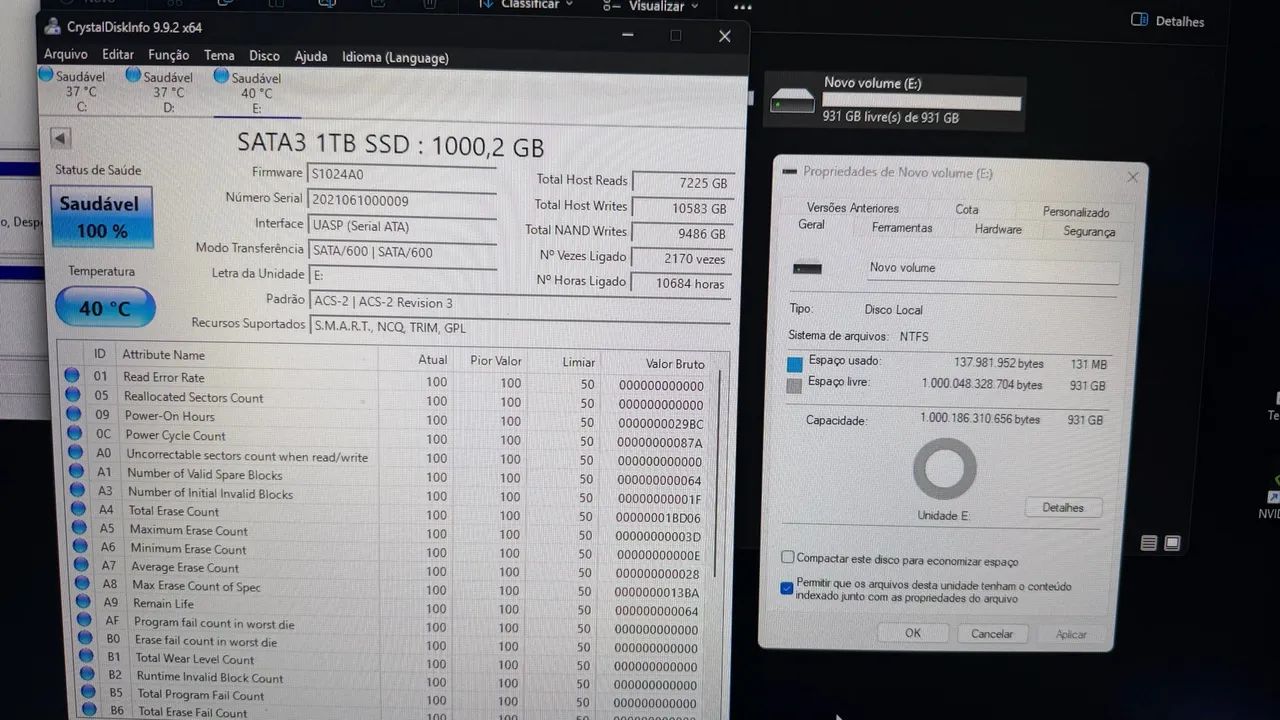Click 40 °C temperature button

(x=105, y=308)
